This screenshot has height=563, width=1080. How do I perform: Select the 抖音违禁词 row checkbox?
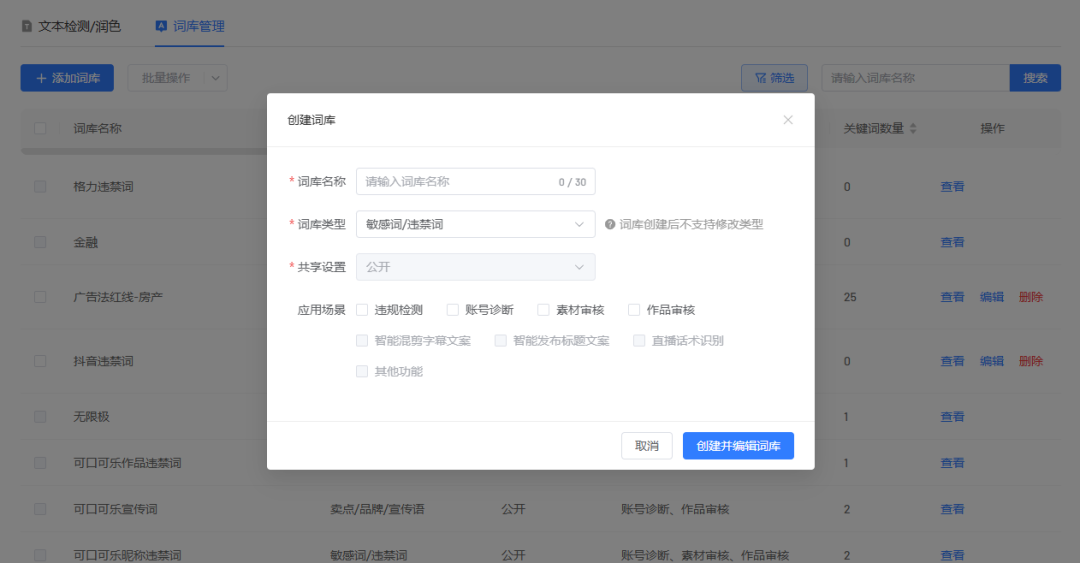pos(40,361)
